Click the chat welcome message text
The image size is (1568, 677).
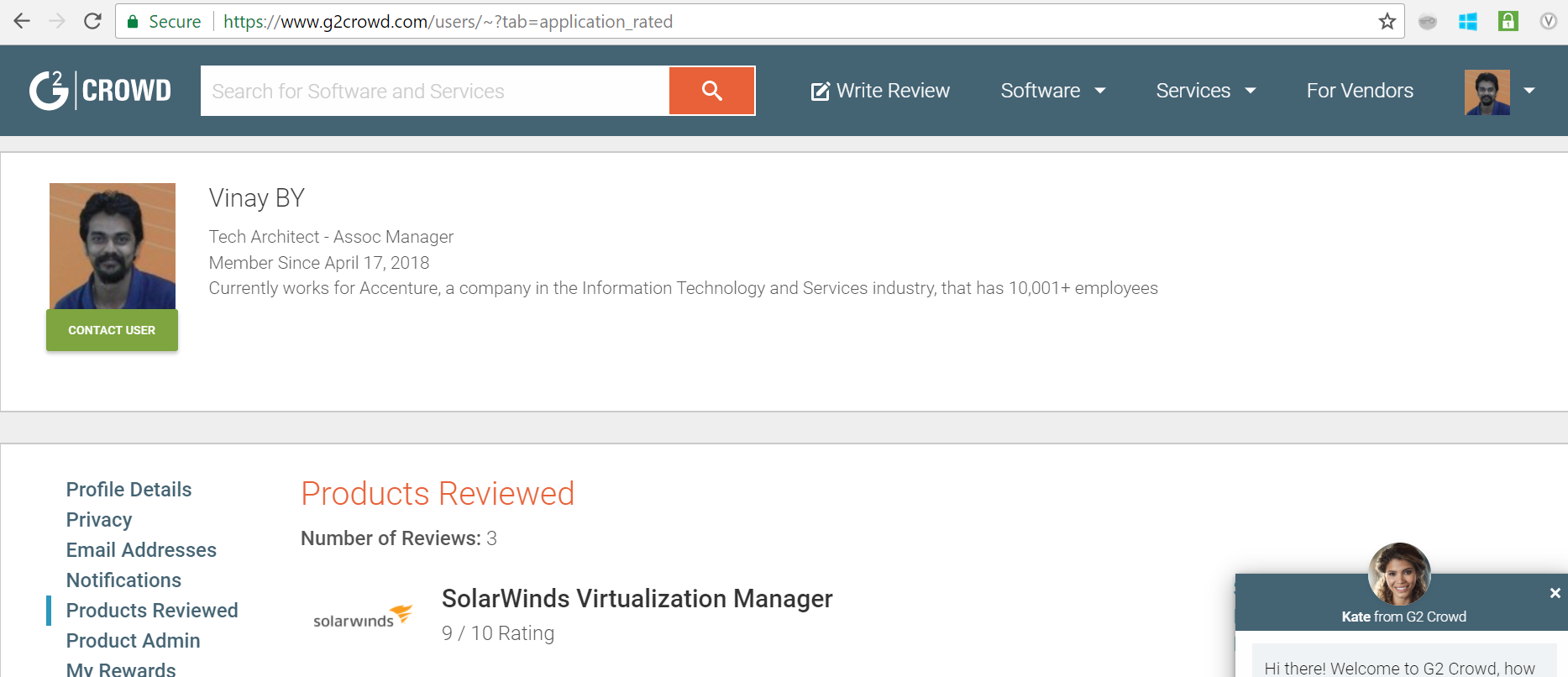[x=1399, y=668]
